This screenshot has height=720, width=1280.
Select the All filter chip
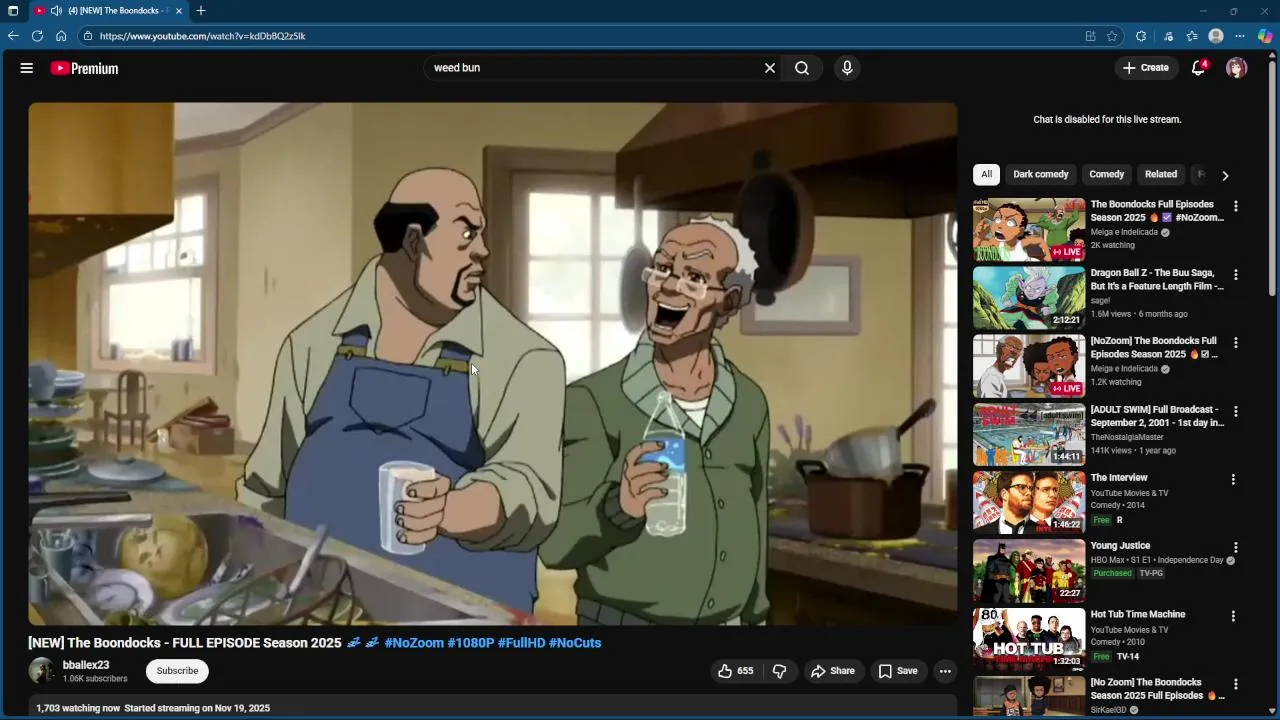tap(986, 174)
